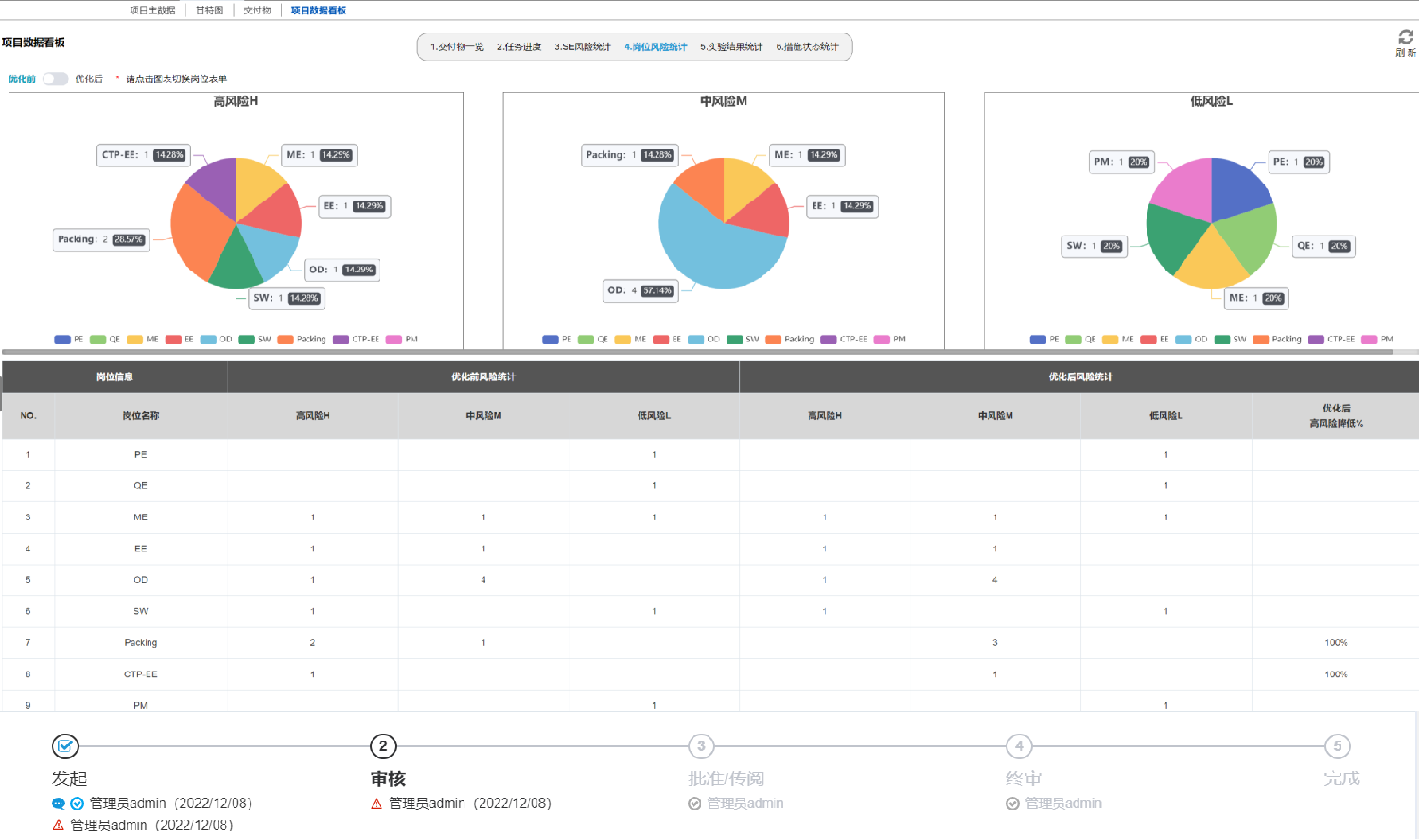Click the step 3 circle above 批准/传阅
The image size is (1419, 840).
[x=701, y=746]
